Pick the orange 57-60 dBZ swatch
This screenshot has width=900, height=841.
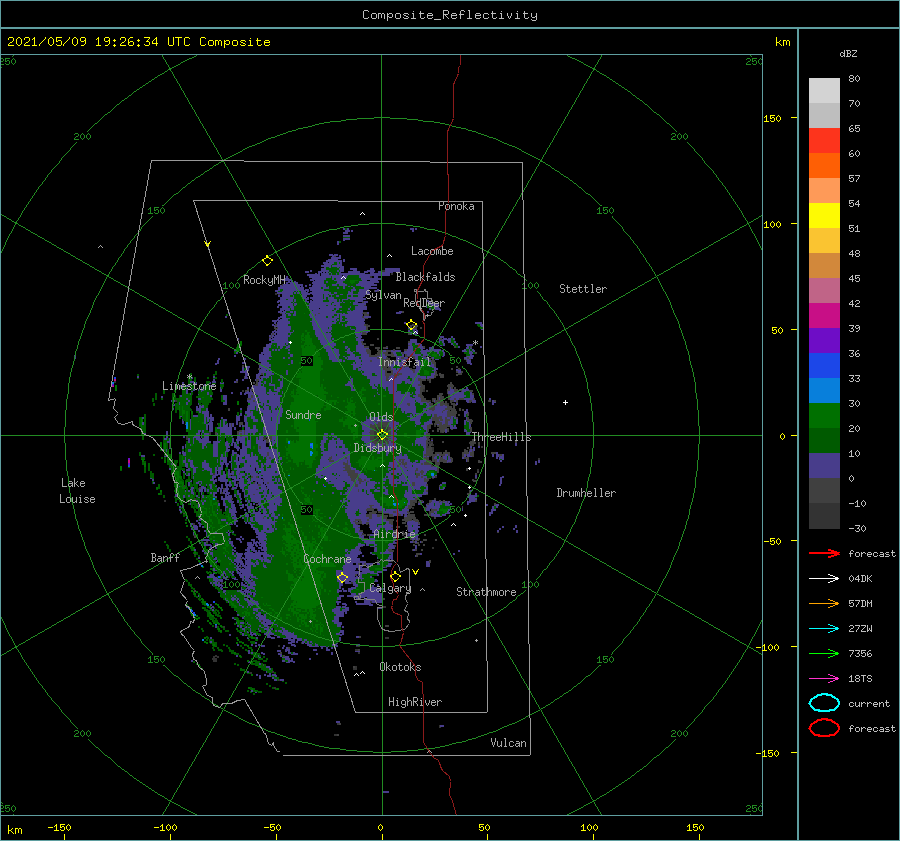point(824,165)
